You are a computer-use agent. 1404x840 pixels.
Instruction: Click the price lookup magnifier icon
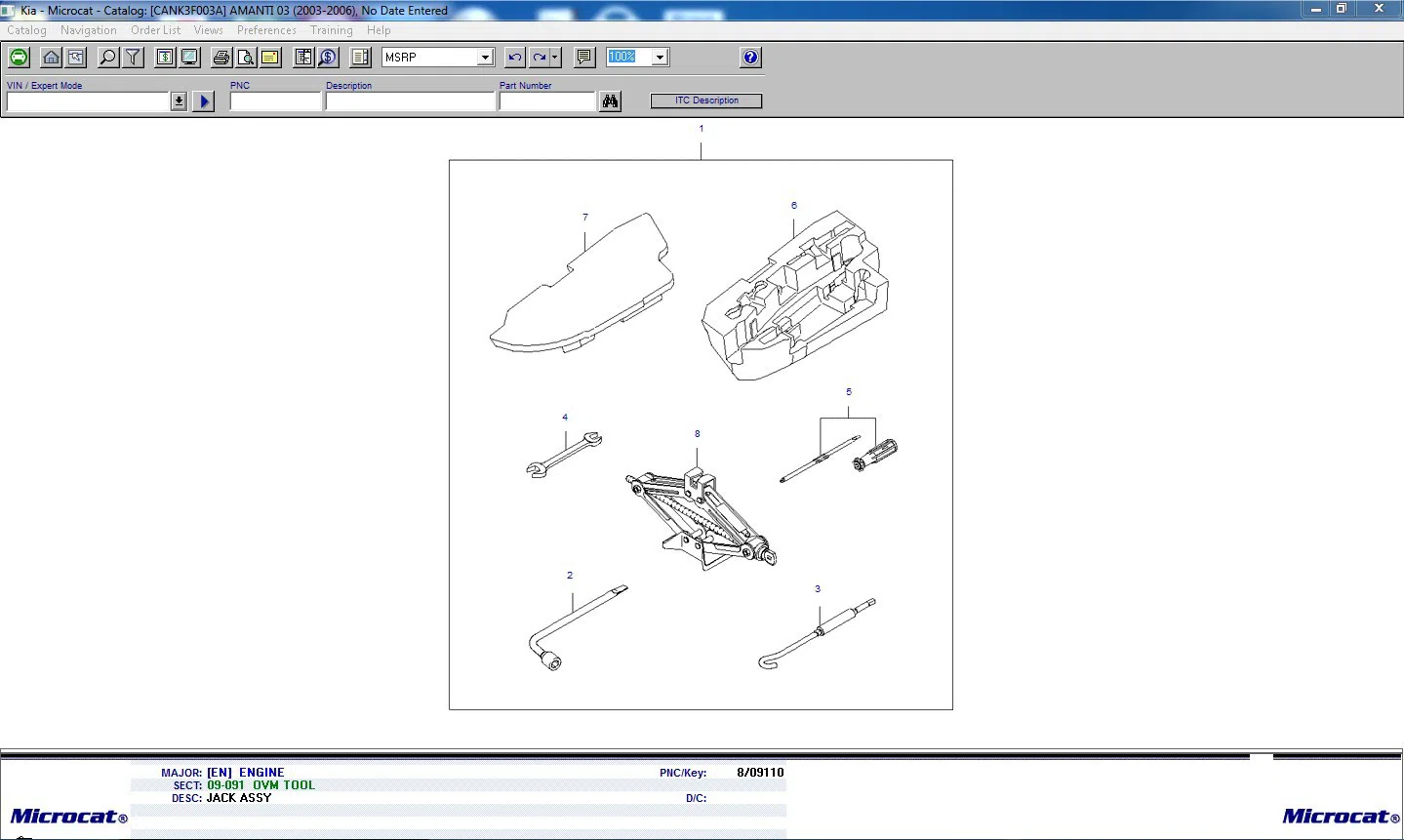click(328, 58)
